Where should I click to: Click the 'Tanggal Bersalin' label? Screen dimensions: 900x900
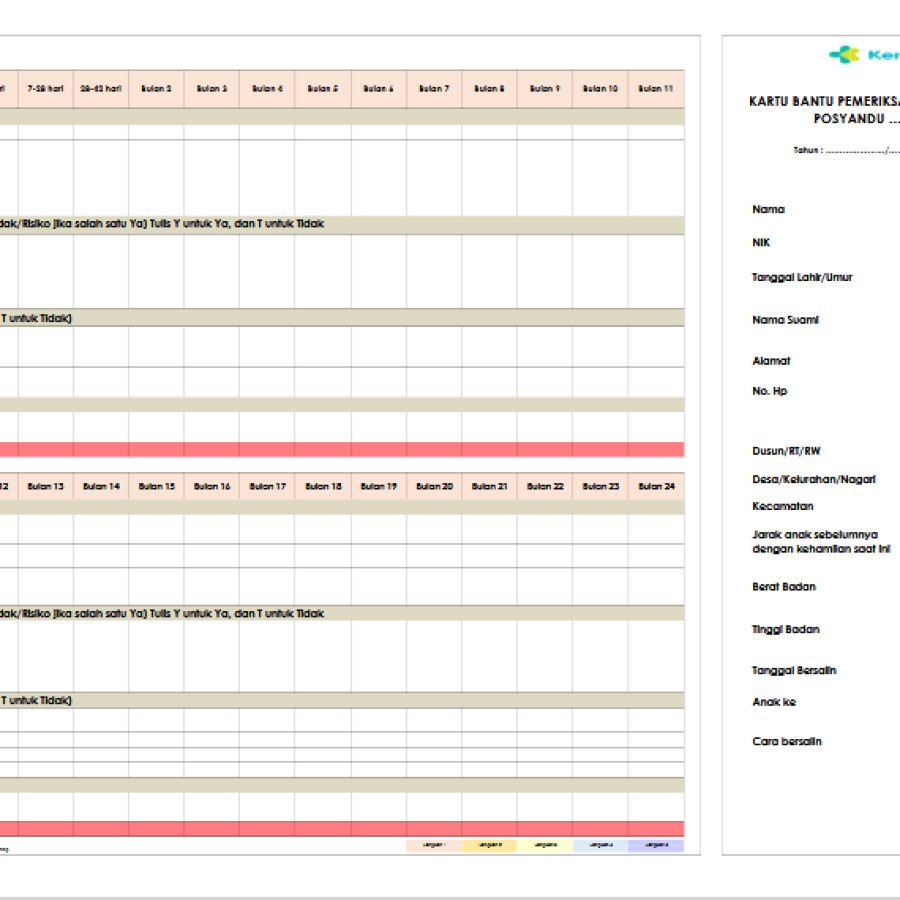click(x=794, y=670)
